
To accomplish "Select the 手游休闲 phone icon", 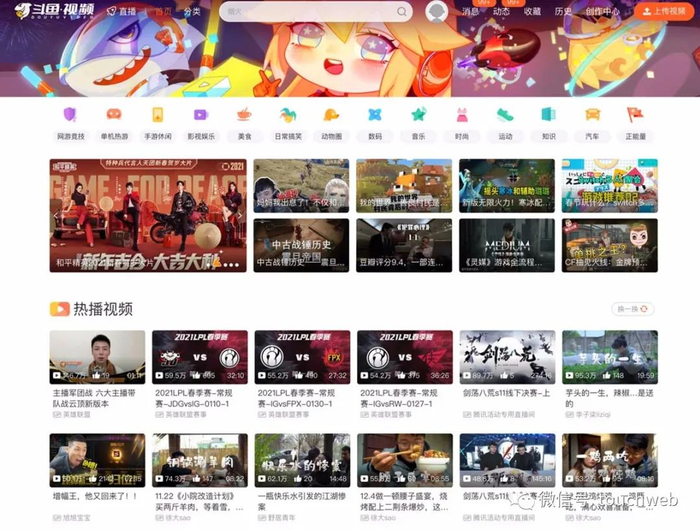I will point(157,114).
